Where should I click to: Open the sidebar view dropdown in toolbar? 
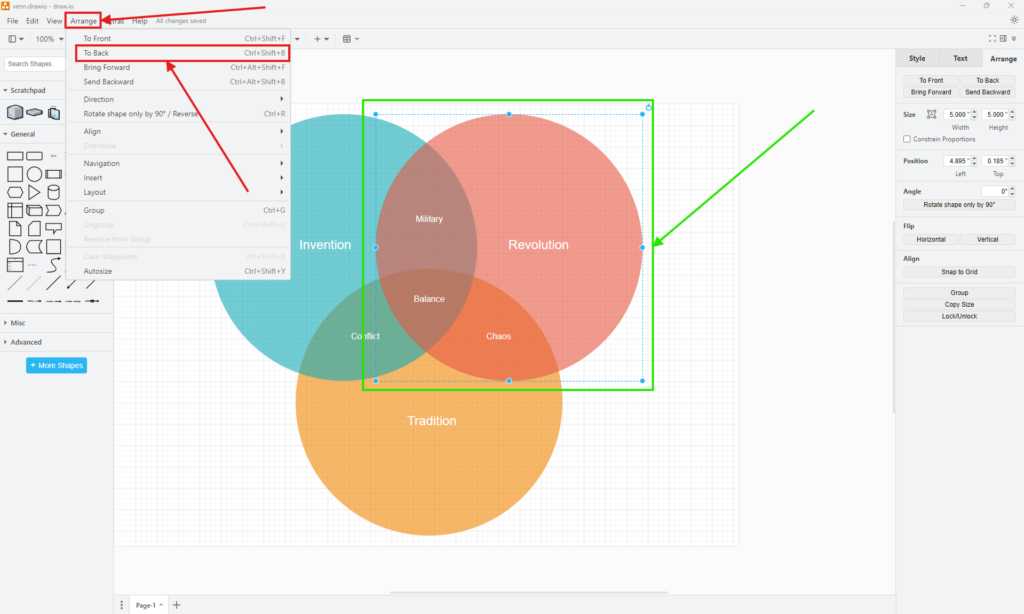point(16,39)
